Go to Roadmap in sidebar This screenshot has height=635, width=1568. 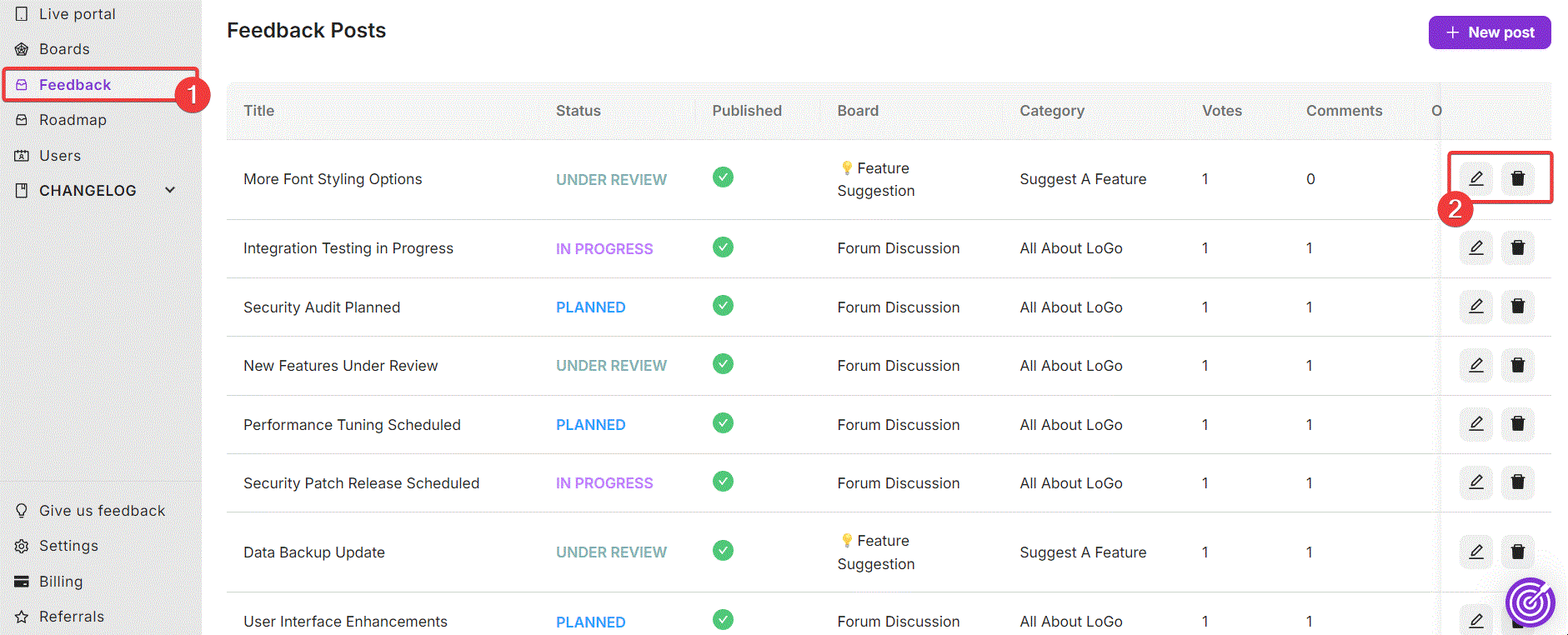[x=73, y=120]
